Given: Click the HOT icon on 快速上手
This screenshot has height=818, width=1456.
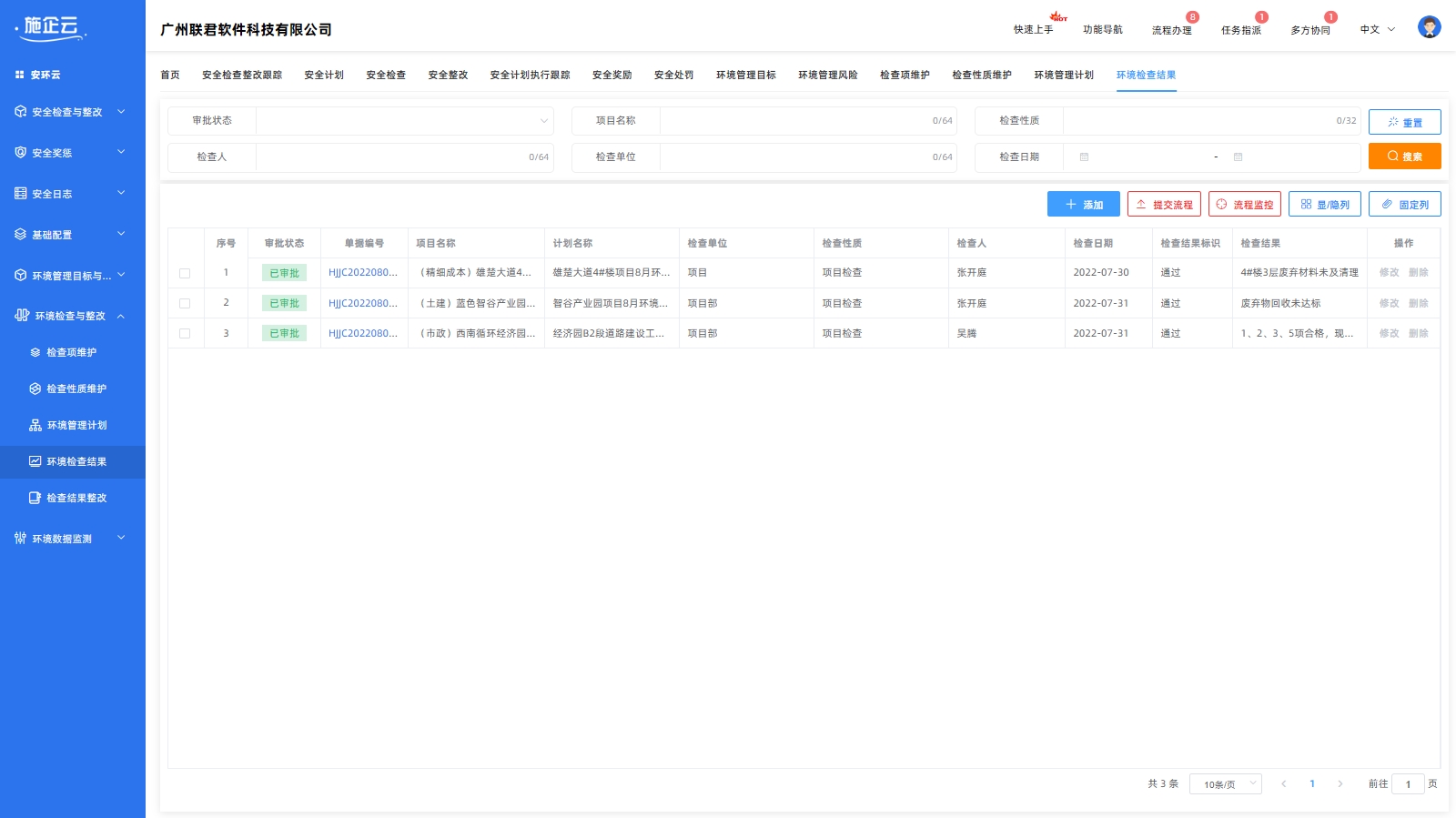Looking at the screenshot, I should [x=1058, y=17].
